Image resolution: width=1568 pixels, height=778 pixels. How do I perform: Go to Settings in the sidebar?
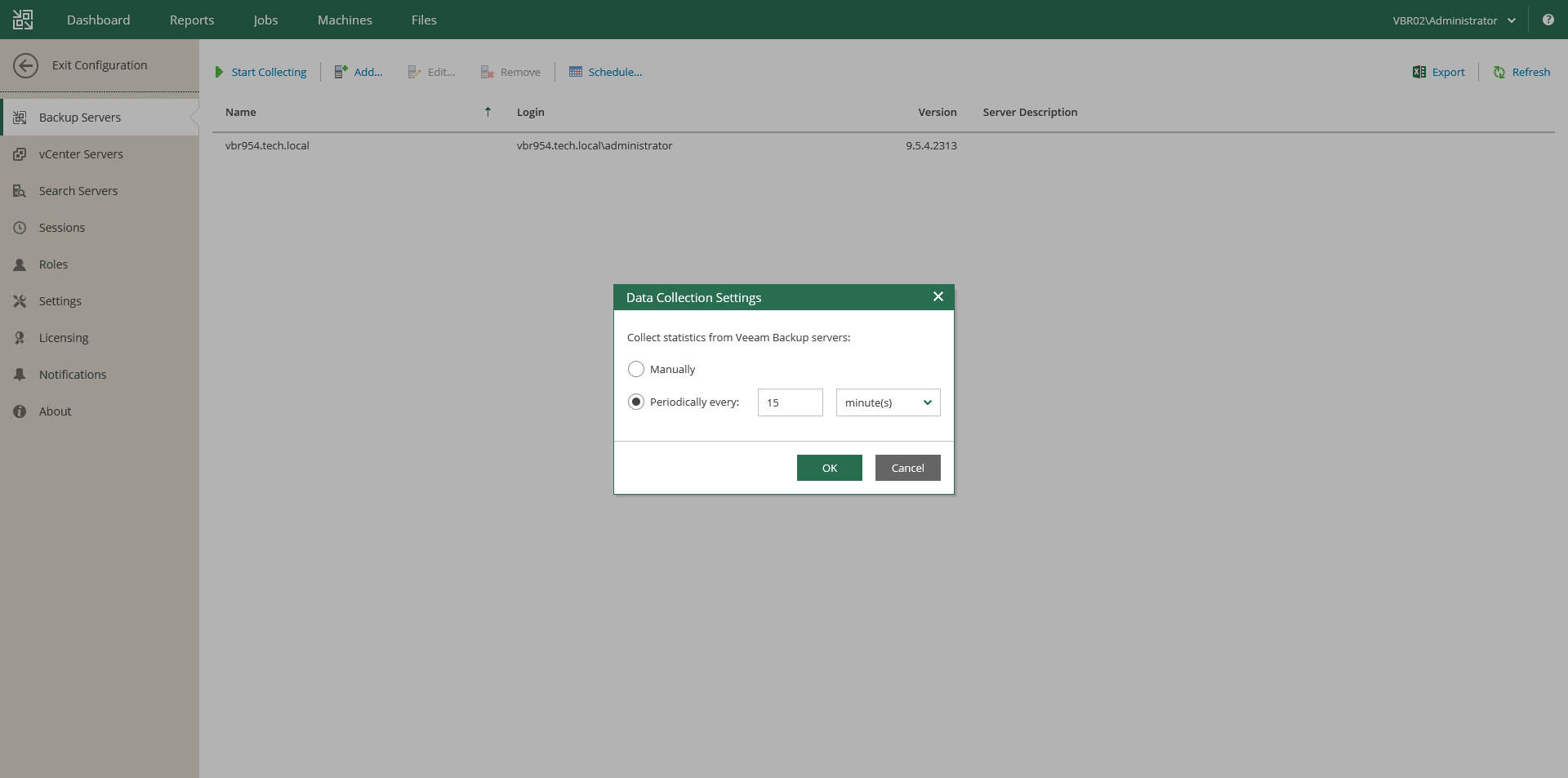click(x=100, y=301)
